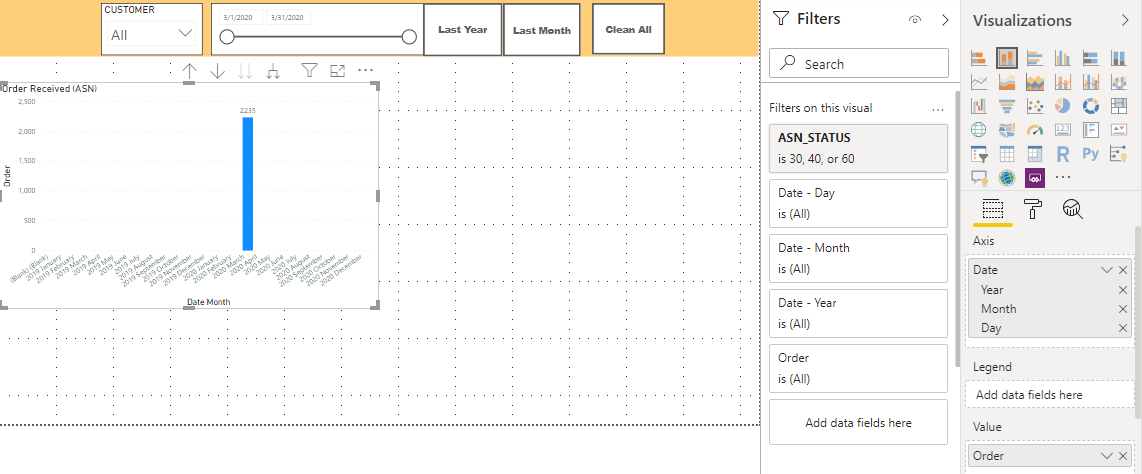Collapse the Visualizations pane

click(1125, 20)
